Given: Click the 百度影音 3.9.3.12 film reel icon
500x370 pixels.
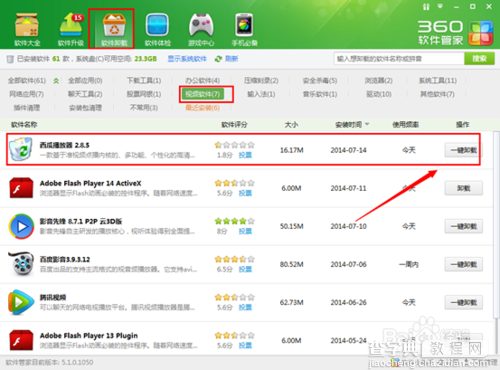Looking at the screenshot, I should pyautogui.click(x=21, y=264).
